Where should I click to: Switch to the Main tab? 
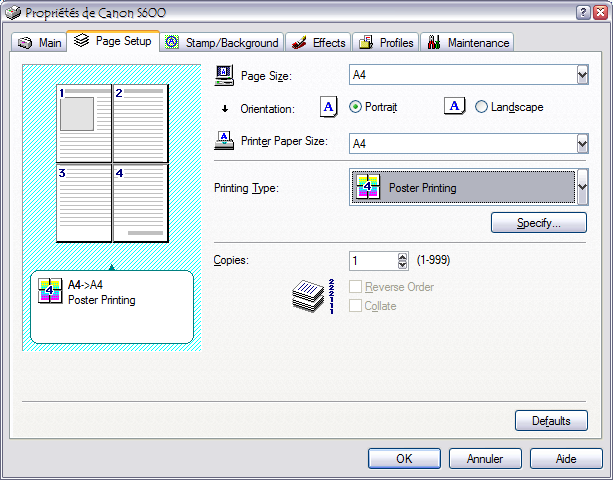click(39, 43)
